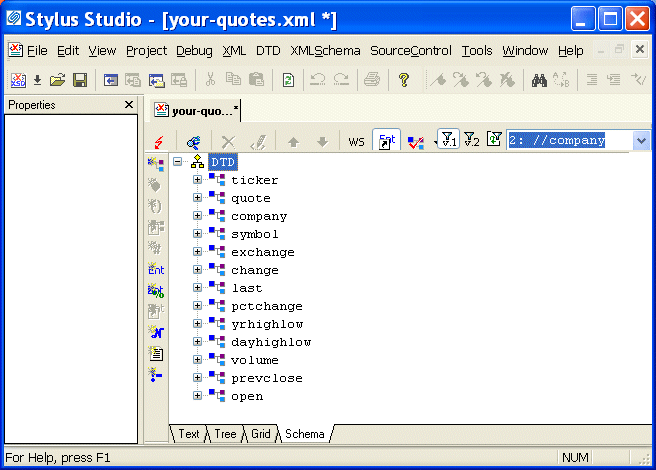
Task: Toggle the XPath filter 1 button
Action: (448, 141)
